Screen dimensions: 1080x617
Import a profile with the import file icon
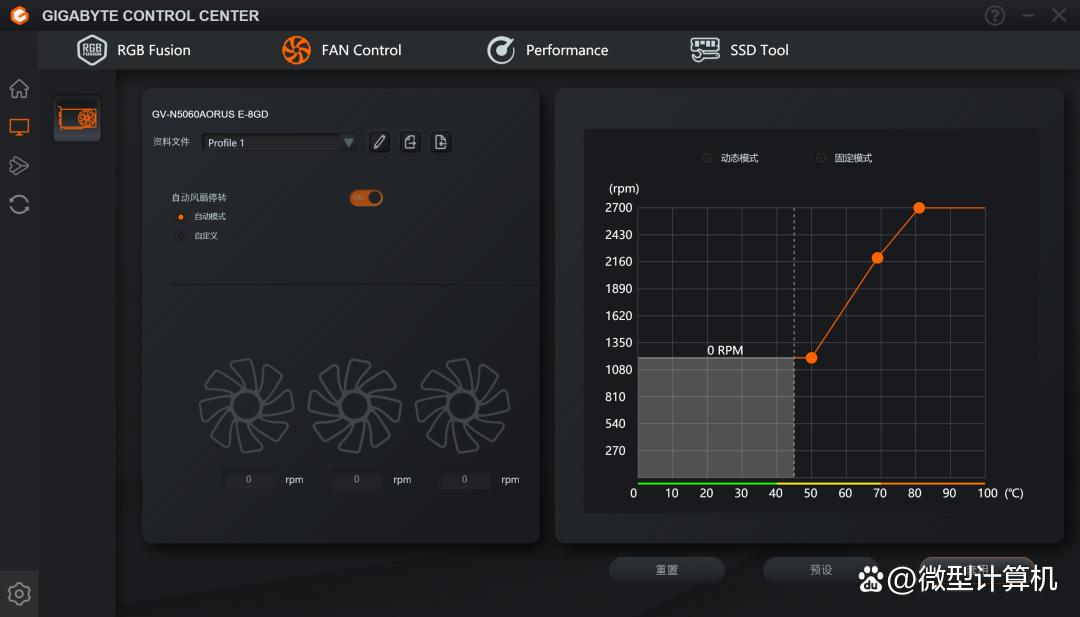click(x=441, y=143)
